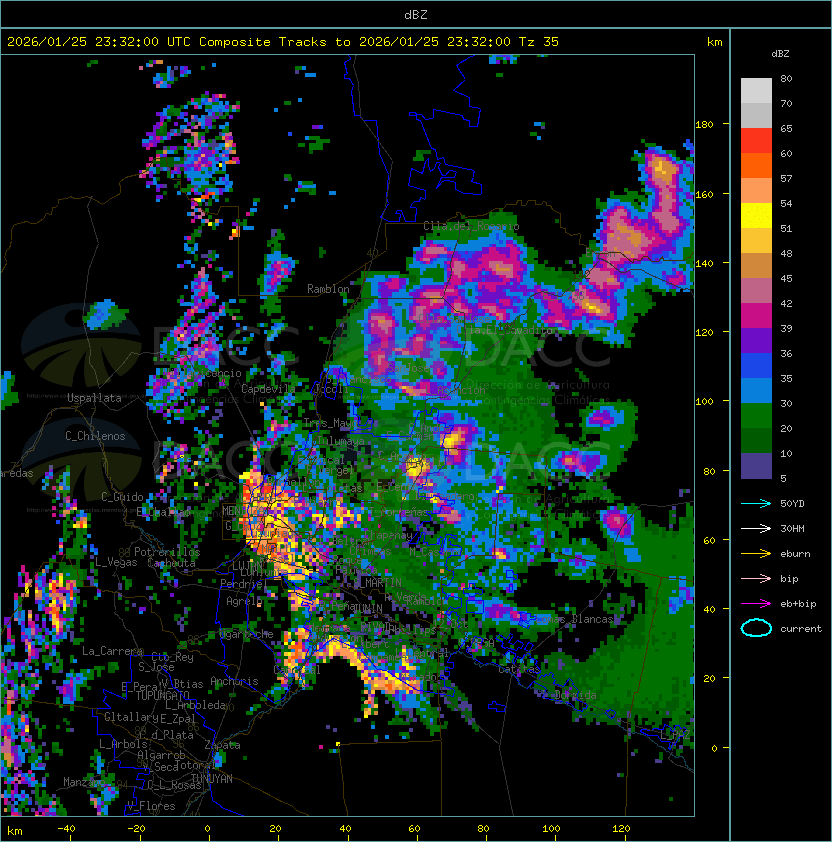Click the cyan 50YD arrow in legend

(x=756, y=504)
